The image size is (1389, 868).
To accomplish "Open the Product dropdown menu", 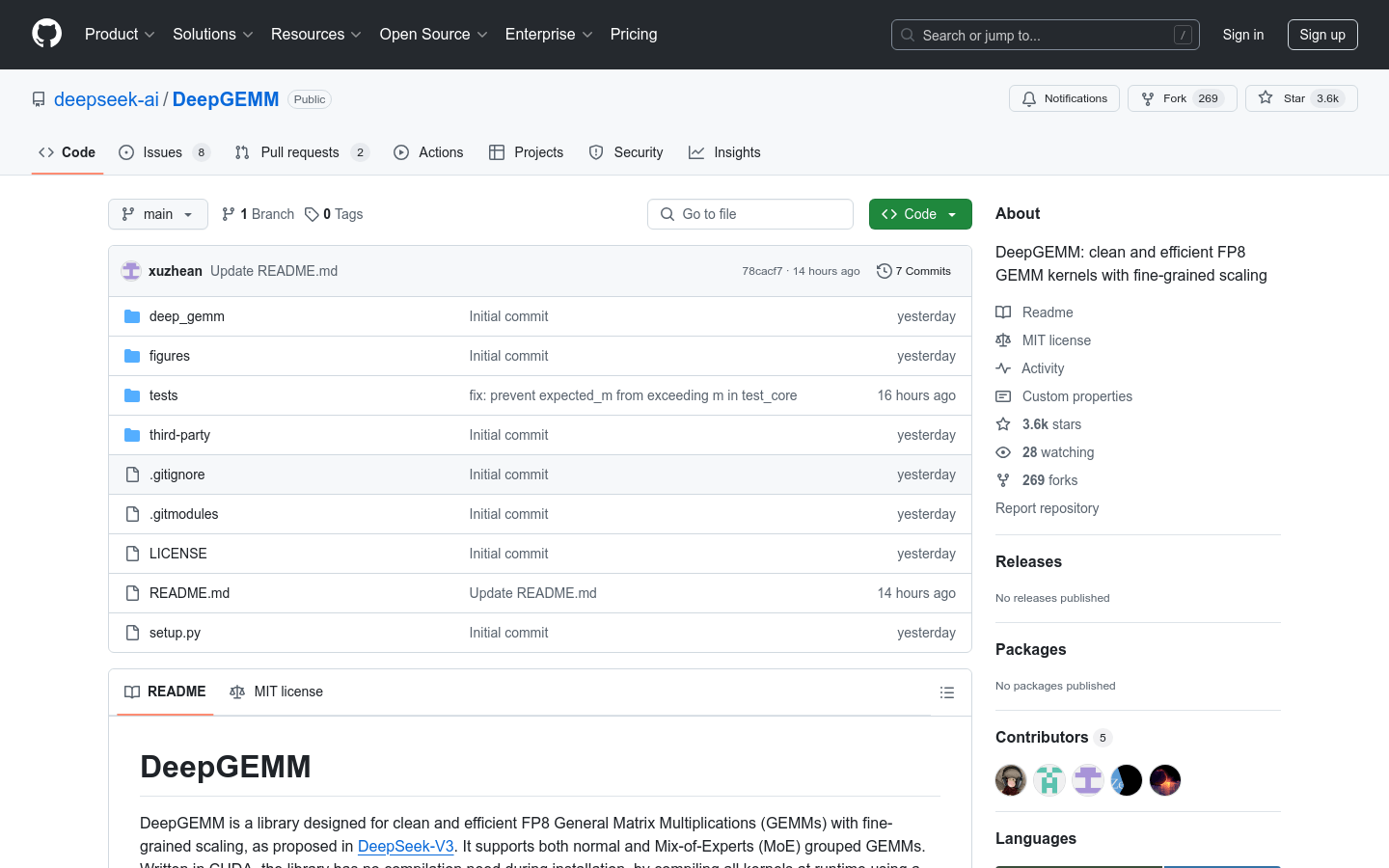I will pos(120,34).
